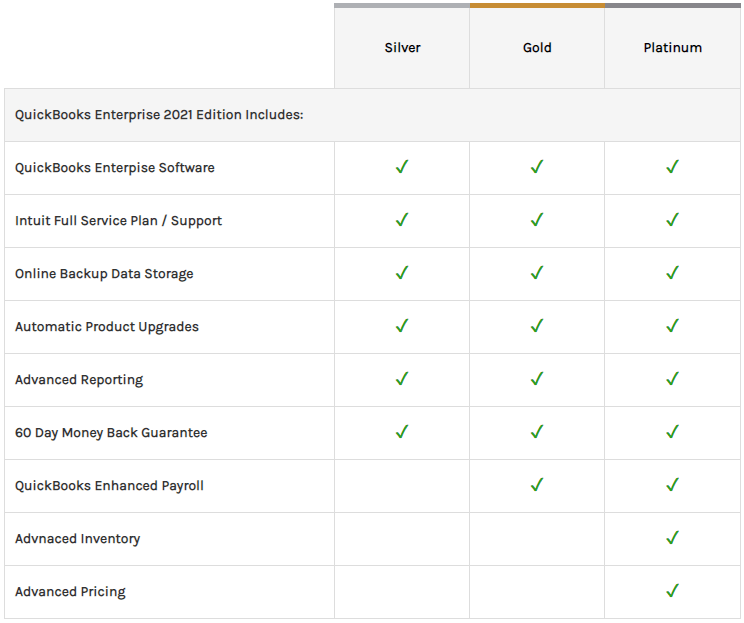This screenshot has width=744, height=623.
Task: Click the orange color bar above Gold
Action: pos(537,5)
